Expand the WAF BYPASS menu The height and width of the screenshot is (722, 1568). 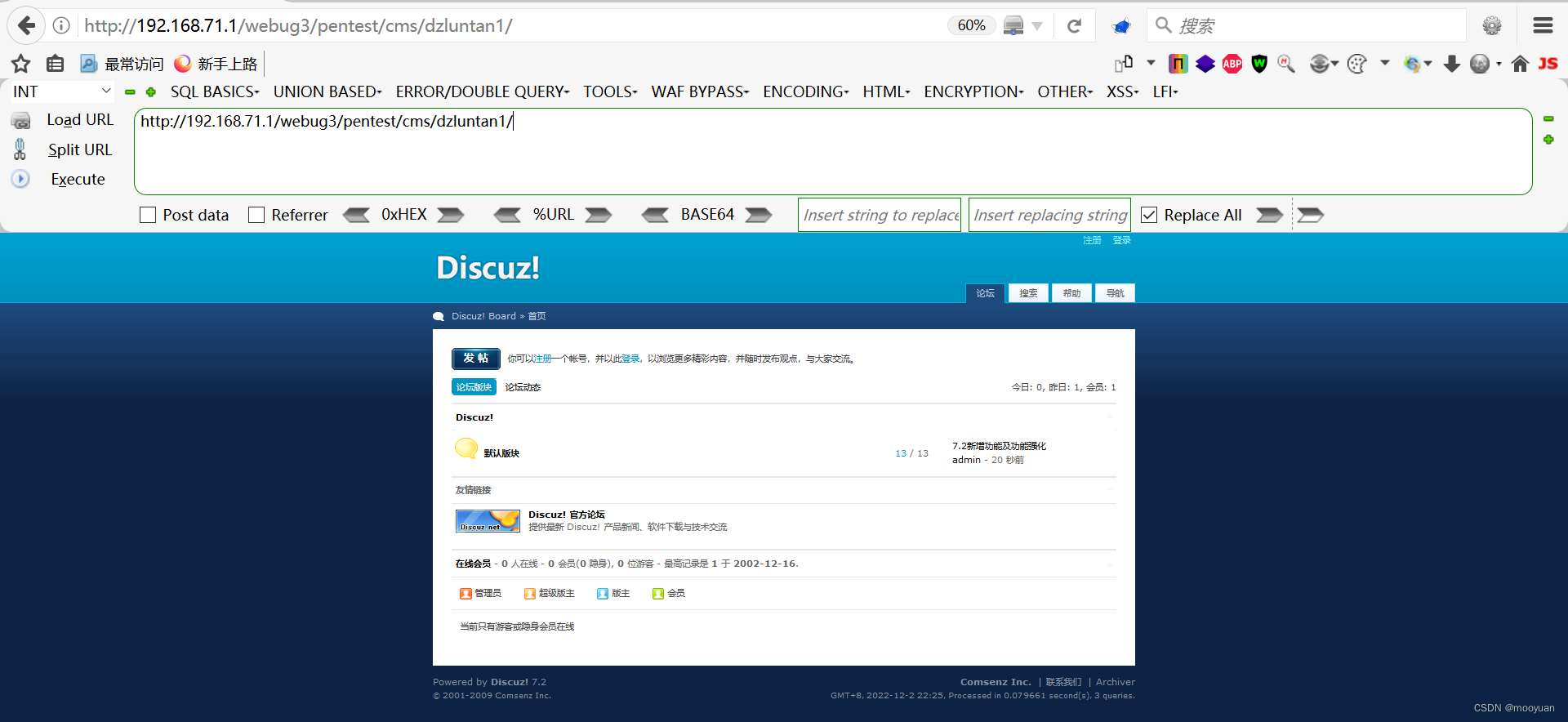pos(700,91)
